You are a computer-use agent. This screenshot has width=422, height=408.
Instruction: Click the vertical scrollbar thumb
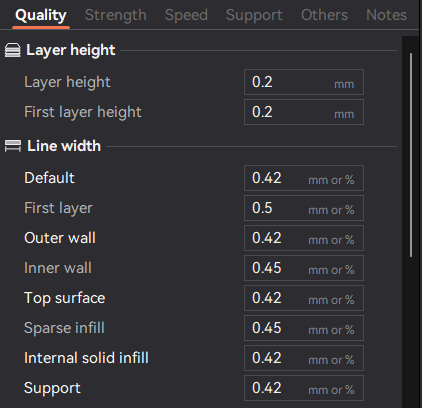click(411, 155)
